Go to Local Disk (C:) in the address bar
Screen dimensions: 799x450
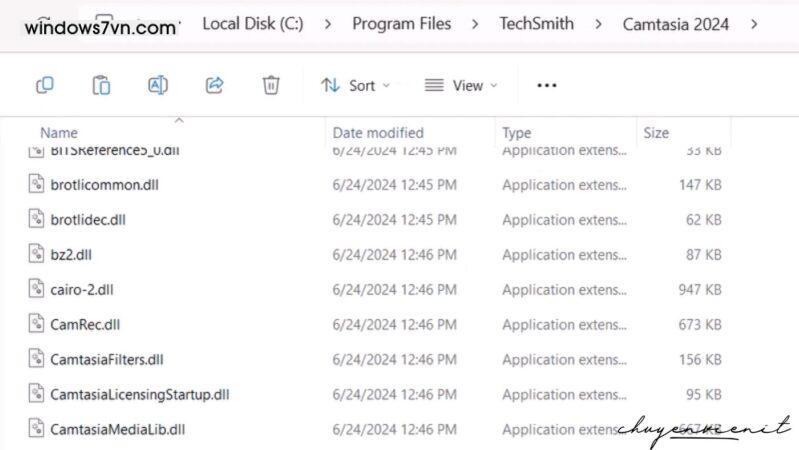coord(252,23)
